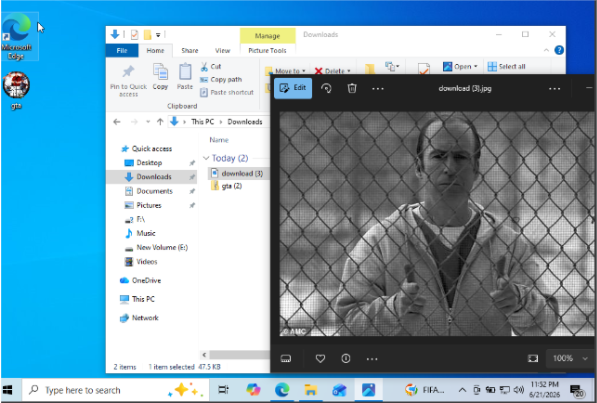The image size is (597, 403).
Task: Open Pictures in navigation pane
Action: coord(149,205)
